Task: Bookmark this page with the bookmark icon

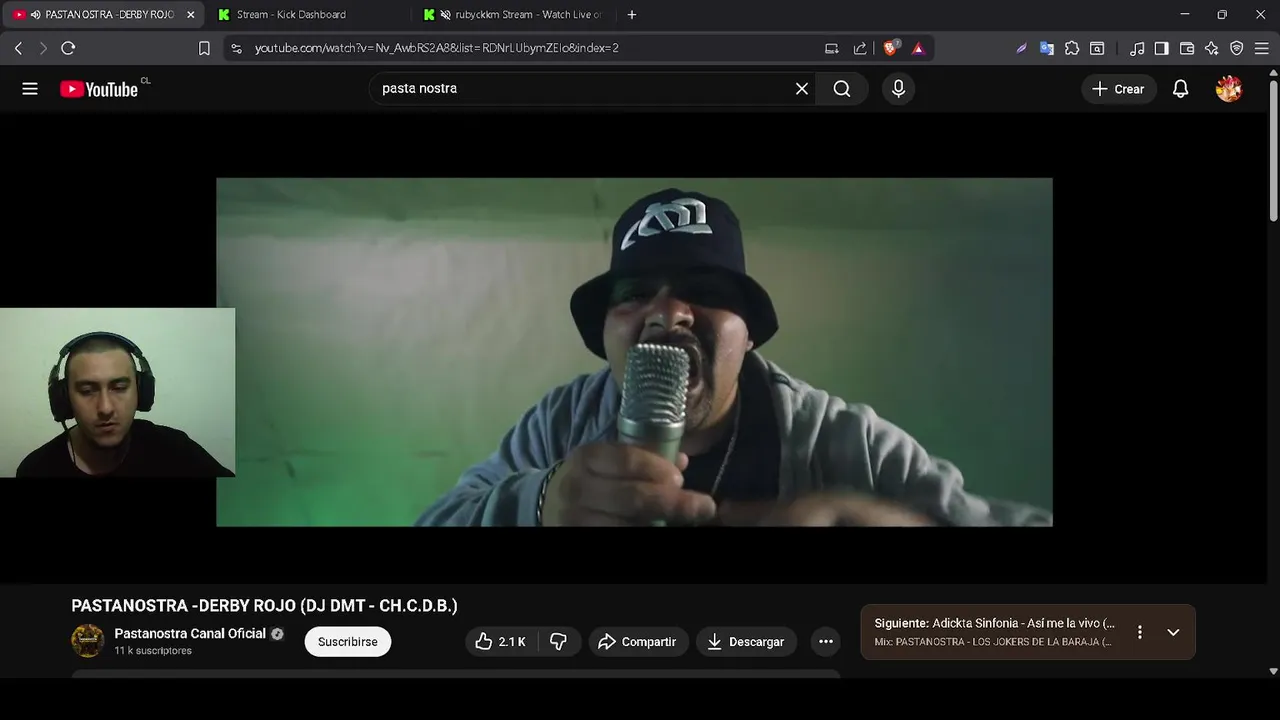Action: click(x=204, y=48)
